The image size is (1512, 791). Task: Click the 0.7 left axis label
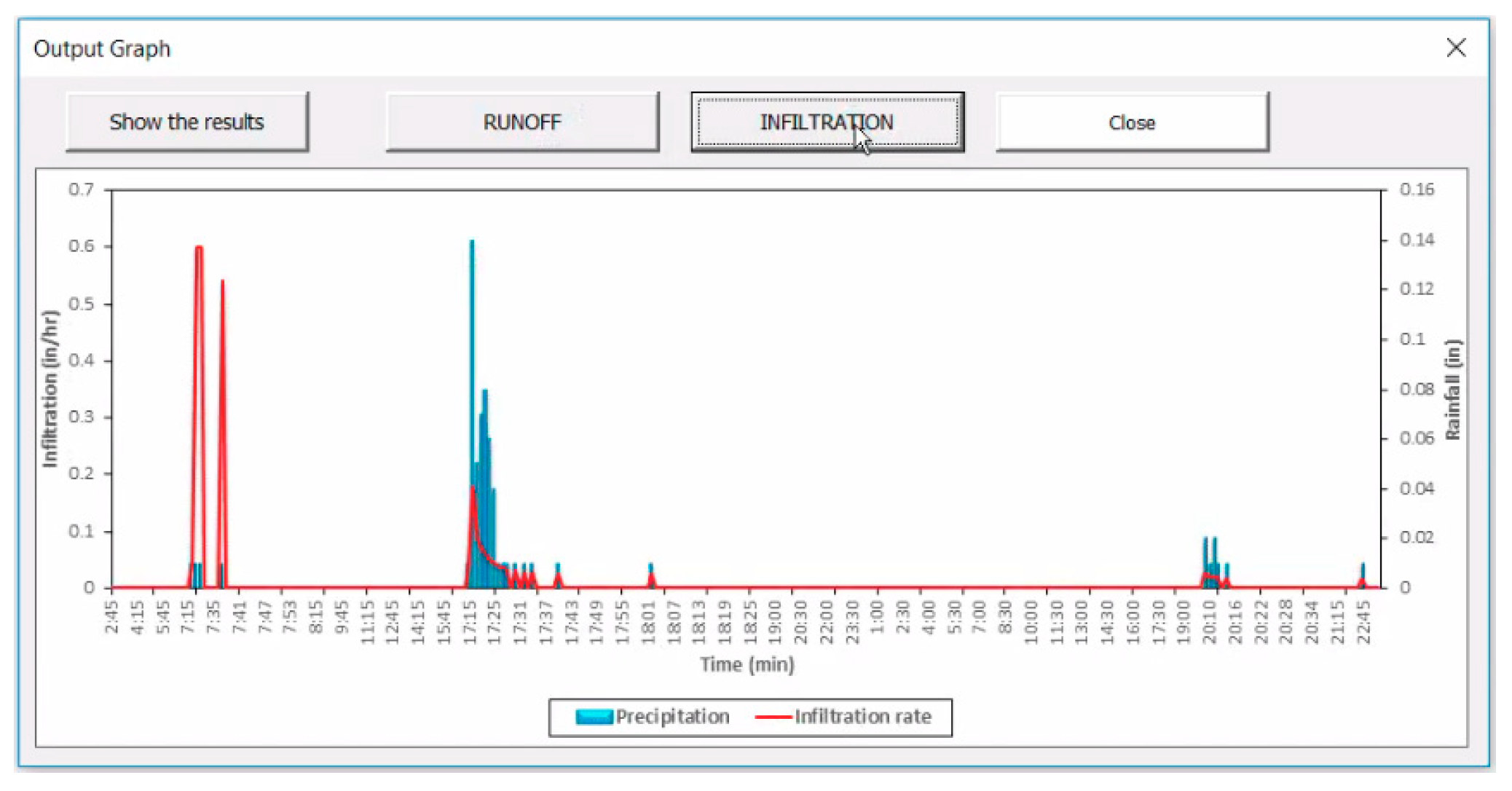[x=81, y=189]
